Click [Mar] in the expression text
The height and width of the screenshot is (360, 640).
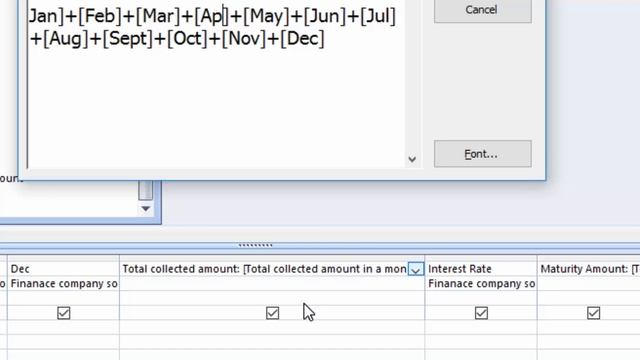[158, 16]
